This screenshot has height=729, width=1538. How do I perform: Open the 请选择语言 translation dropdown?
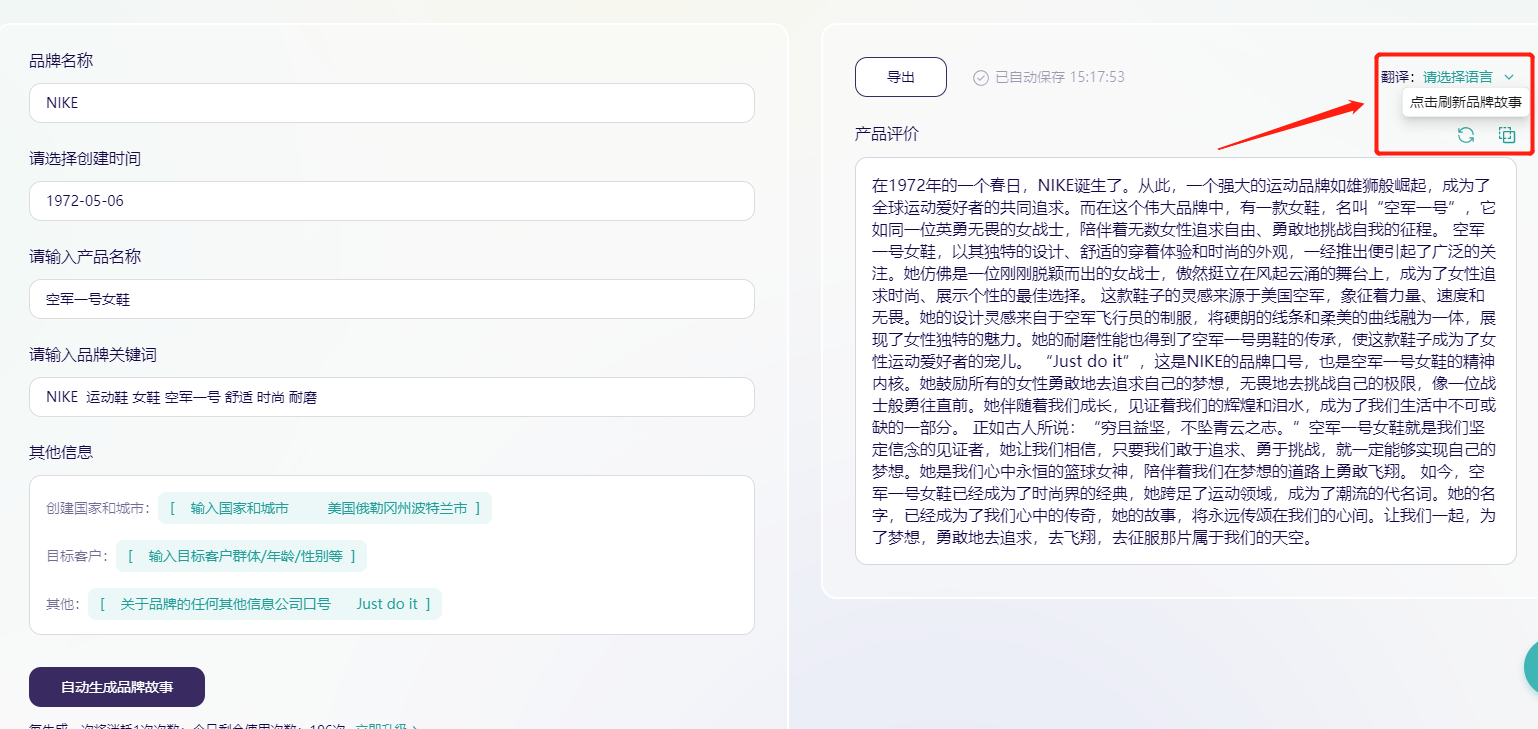click(1469, 77)
